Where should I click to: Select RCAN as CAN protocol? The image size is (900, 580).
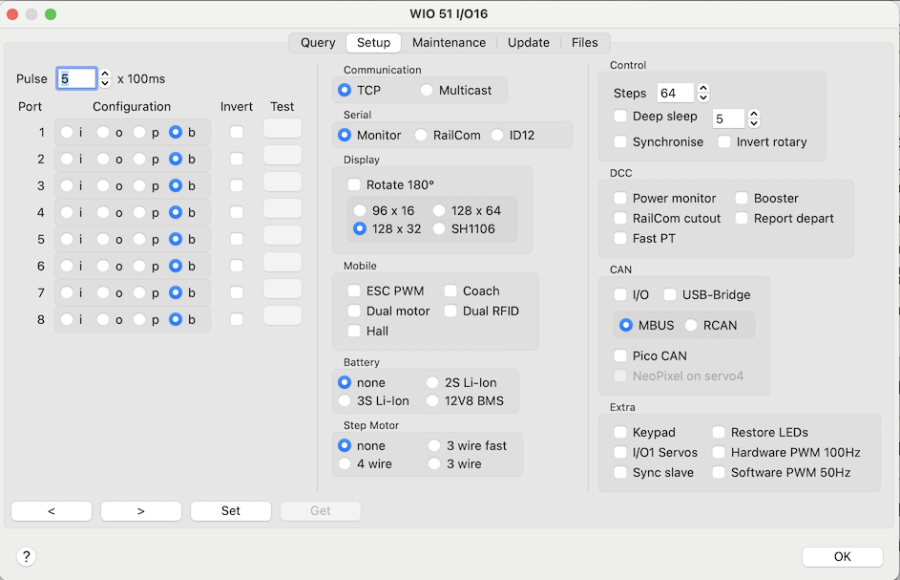tap(691, 325)
